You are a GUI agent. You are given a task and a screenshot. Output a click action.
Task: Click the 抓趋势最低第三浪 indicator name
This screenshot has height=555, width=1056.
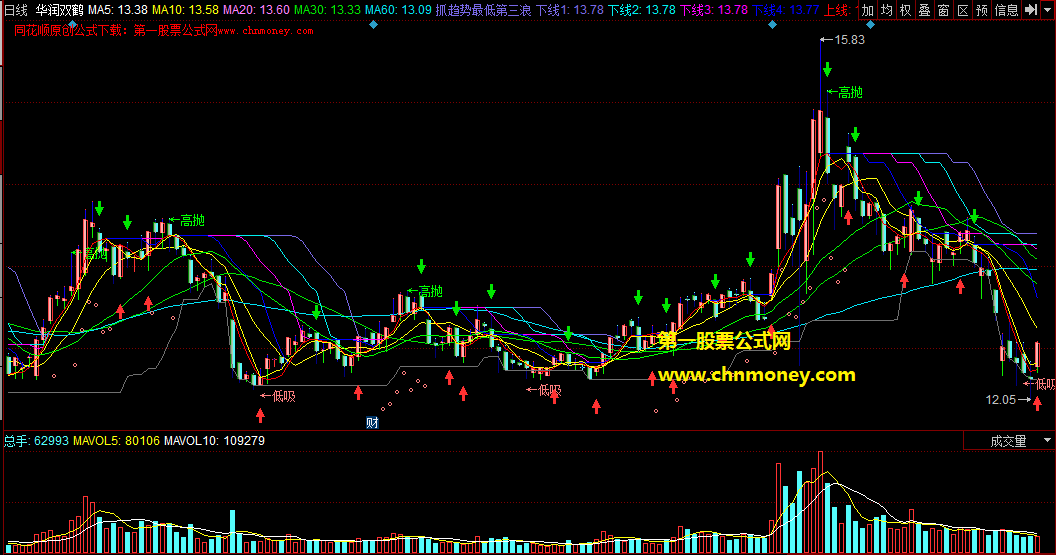click(483, 9)
